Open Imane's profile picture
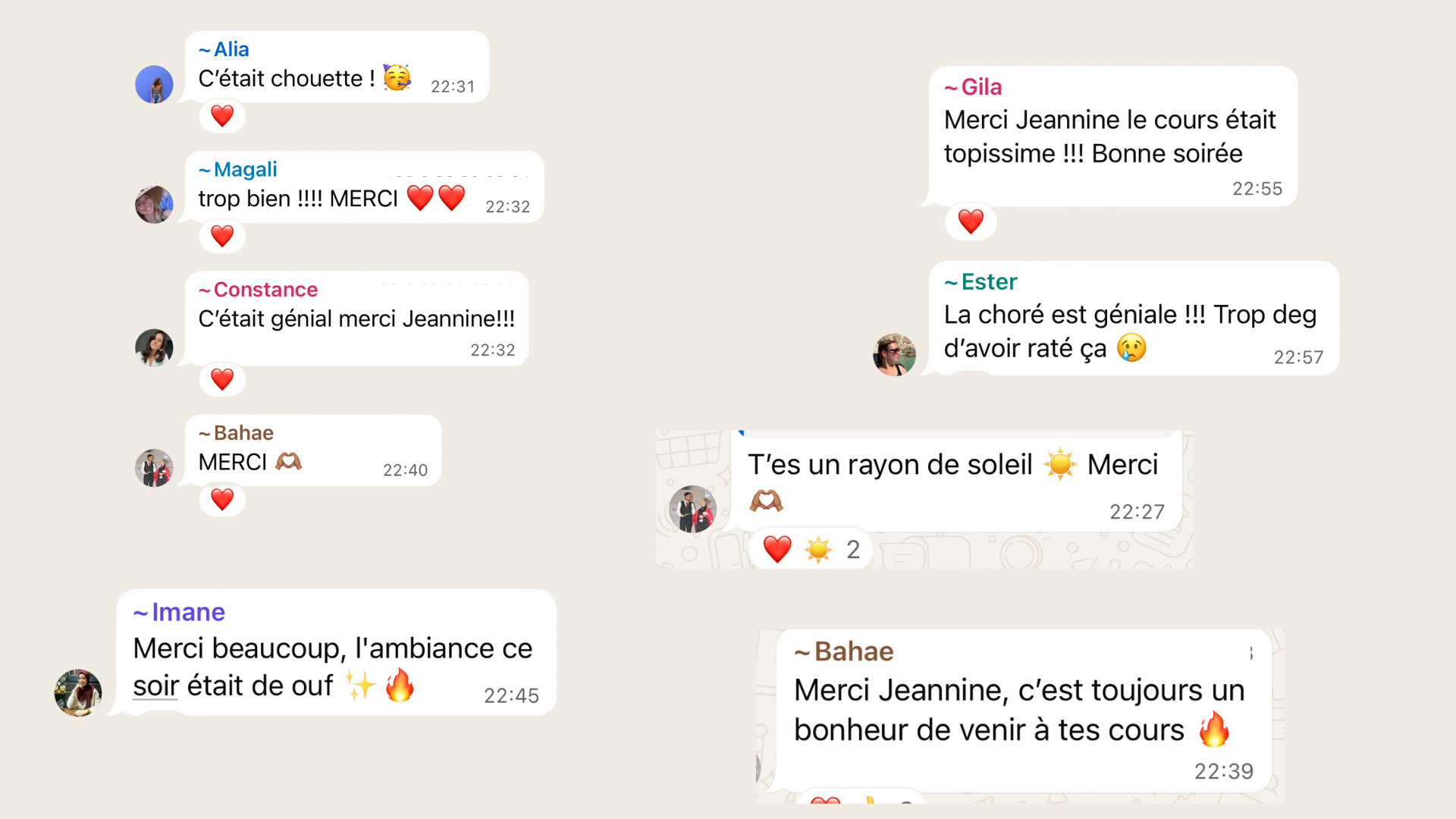Viewport: 1456px width, 819px height. pyautogui.click(x=78, y=692)
